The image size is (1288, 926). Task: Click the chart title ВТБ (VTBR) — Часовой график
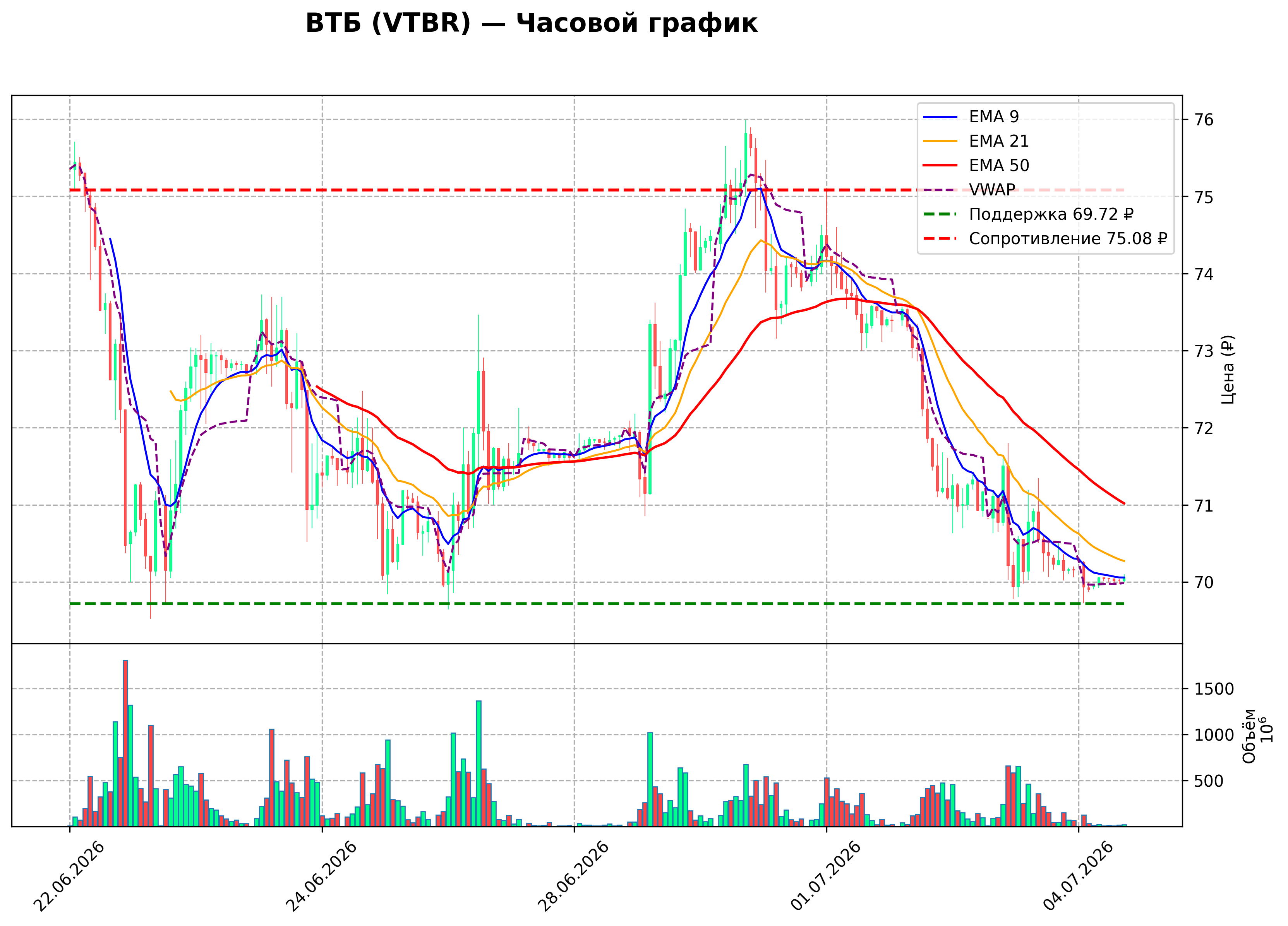click(531, 24)
